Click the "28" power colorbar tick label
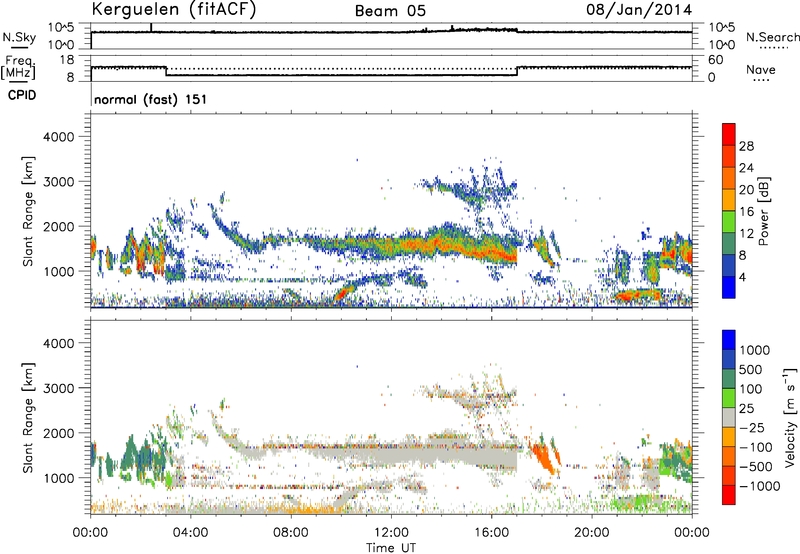The image size is (800, 554). [x=746, y=146]
